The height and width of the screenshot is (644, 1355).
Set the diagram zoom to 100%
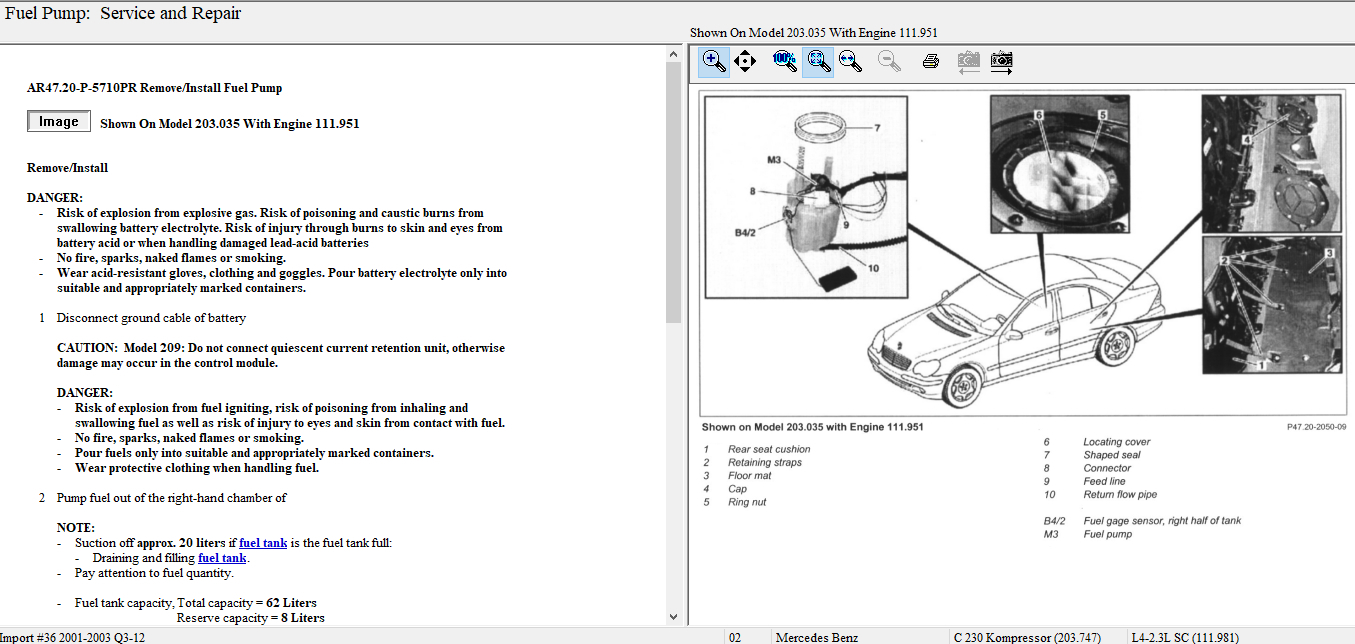785,61
